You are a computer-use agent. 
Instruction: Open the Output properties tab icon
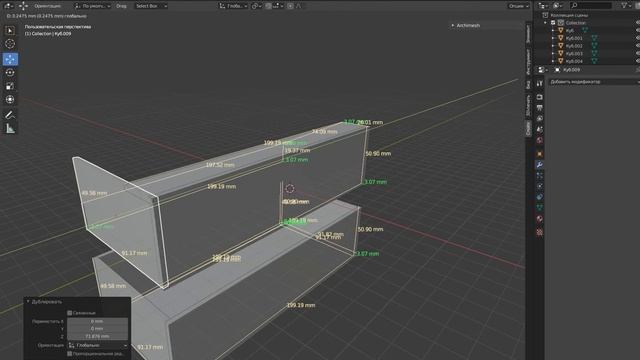[x=540, y=108]
